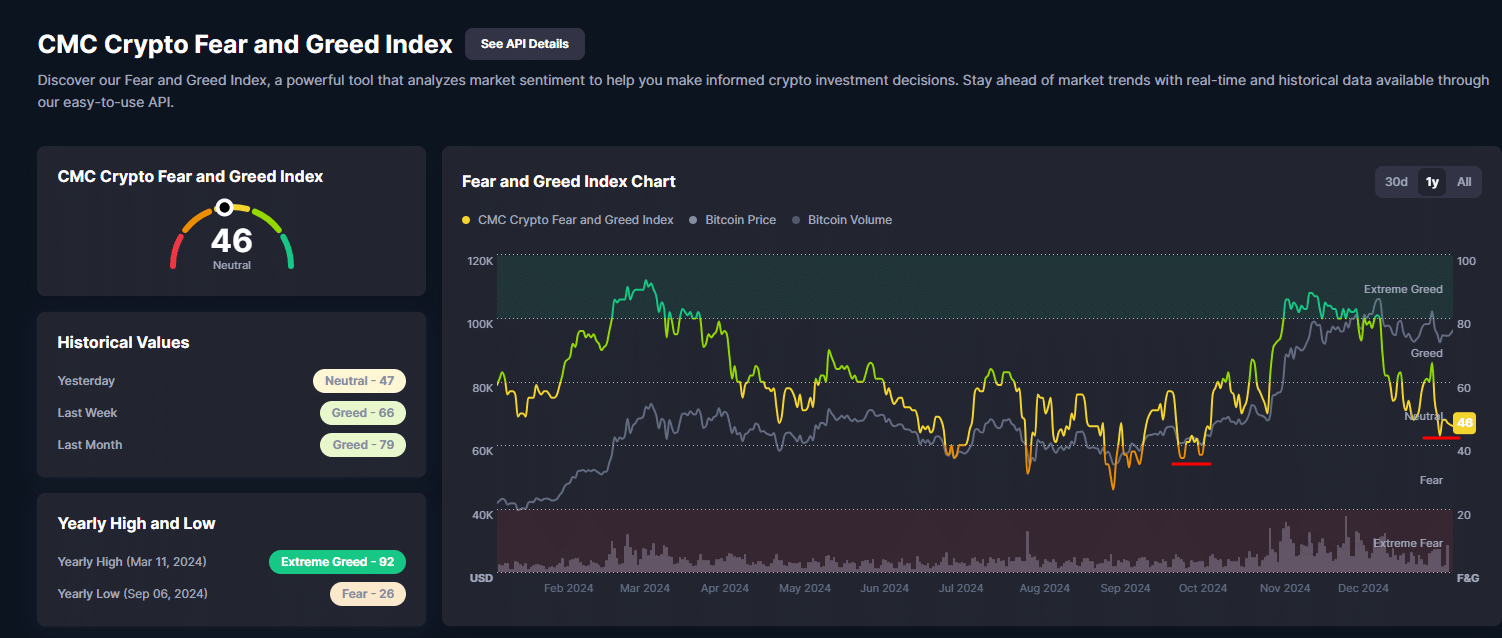Click Yearly Low (Sep 06, 2024) label
The width and height of the screenshot is (1502, 638).
133,594
